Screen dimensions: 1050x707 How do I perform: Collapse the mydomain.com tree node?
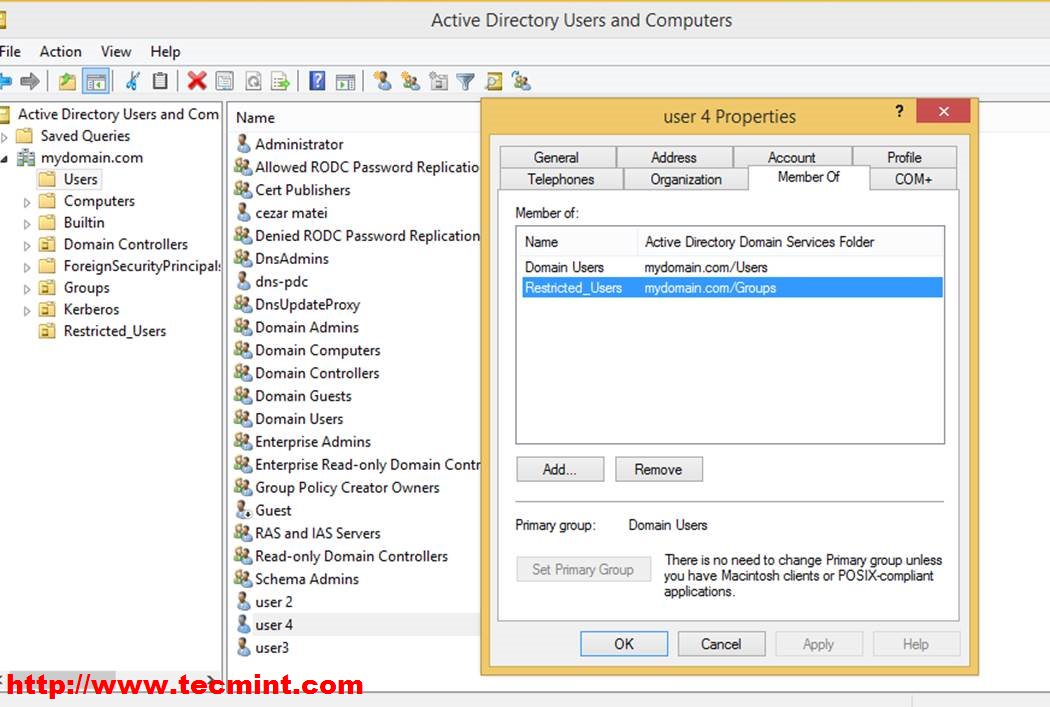pyautogui.click(x=5, y=159)
